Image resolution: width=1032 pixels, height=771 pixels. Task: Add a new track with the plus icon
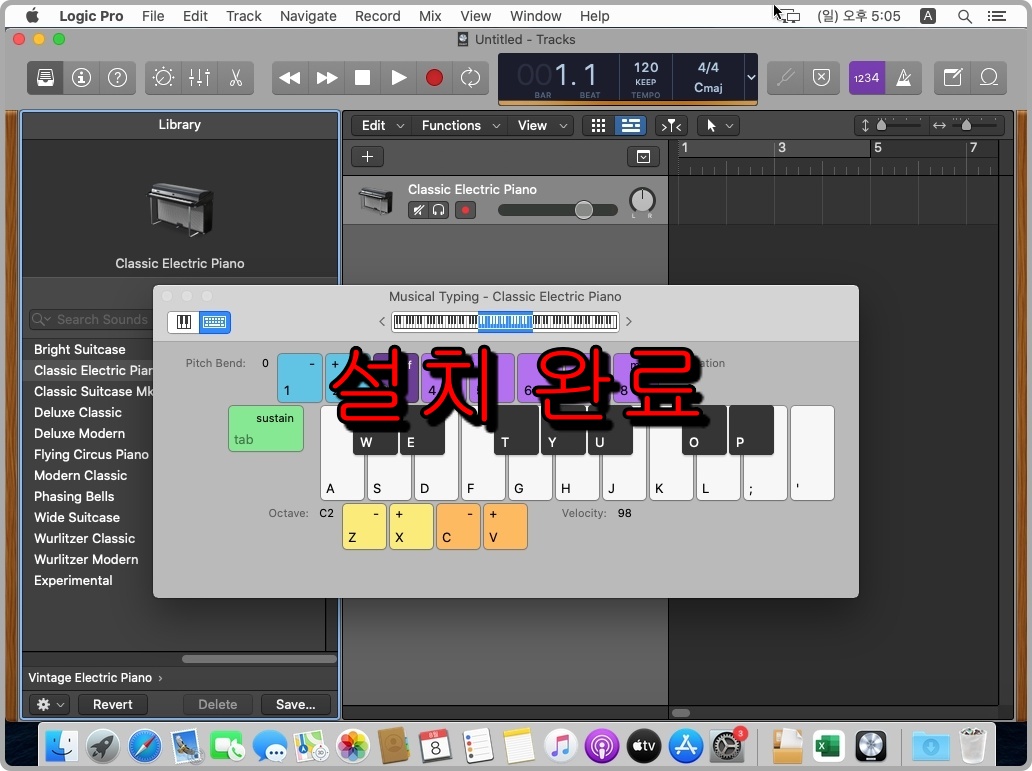(367, 156)
